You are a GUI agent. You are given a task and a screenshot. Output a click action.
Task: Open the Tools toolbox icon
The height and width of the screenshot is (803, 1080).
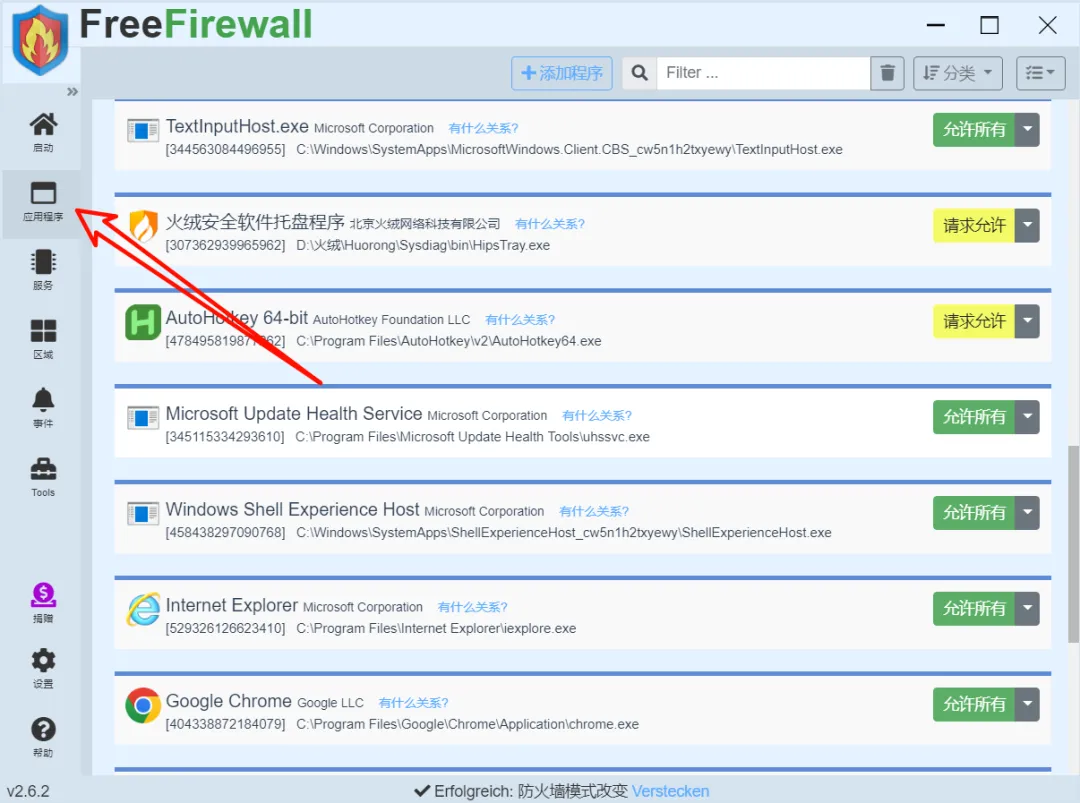tap(43, 477)
